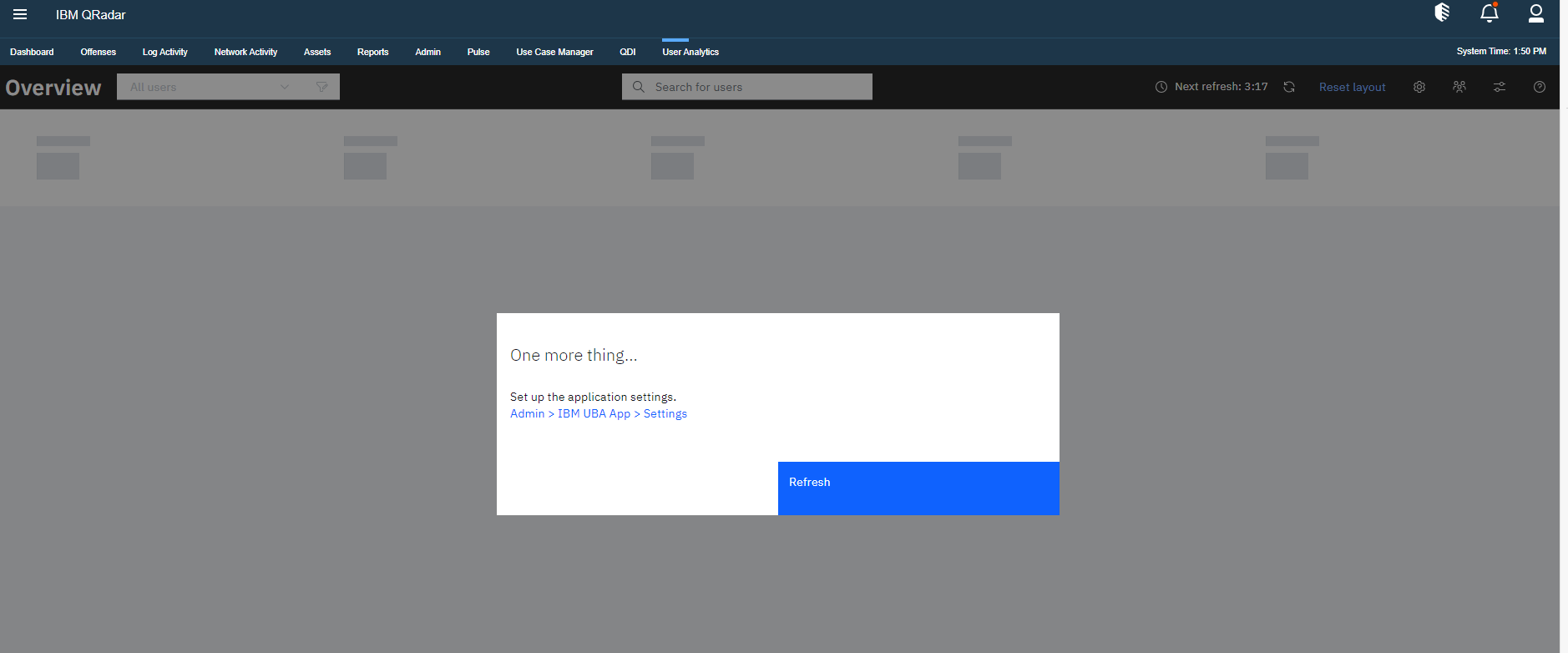Switch to the Reports tab
This screenshot has width=1568, height=653.
point(373,52)
